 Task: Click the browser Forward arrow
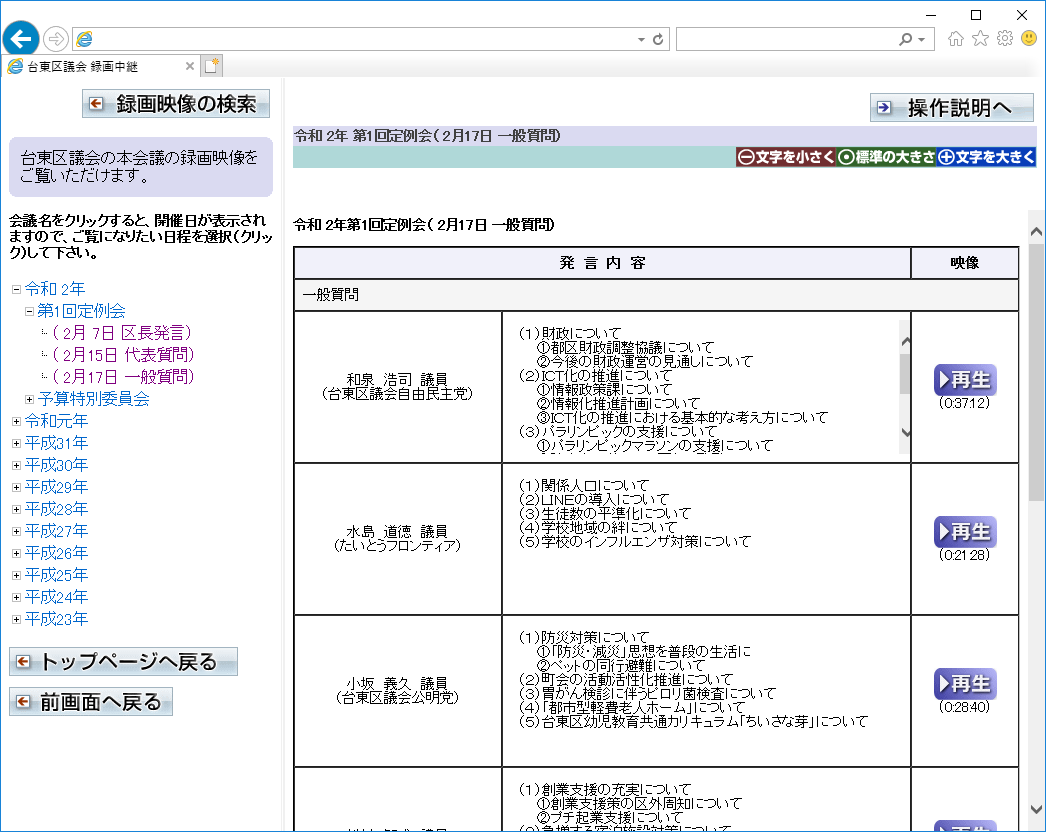(x=56, y=39)
